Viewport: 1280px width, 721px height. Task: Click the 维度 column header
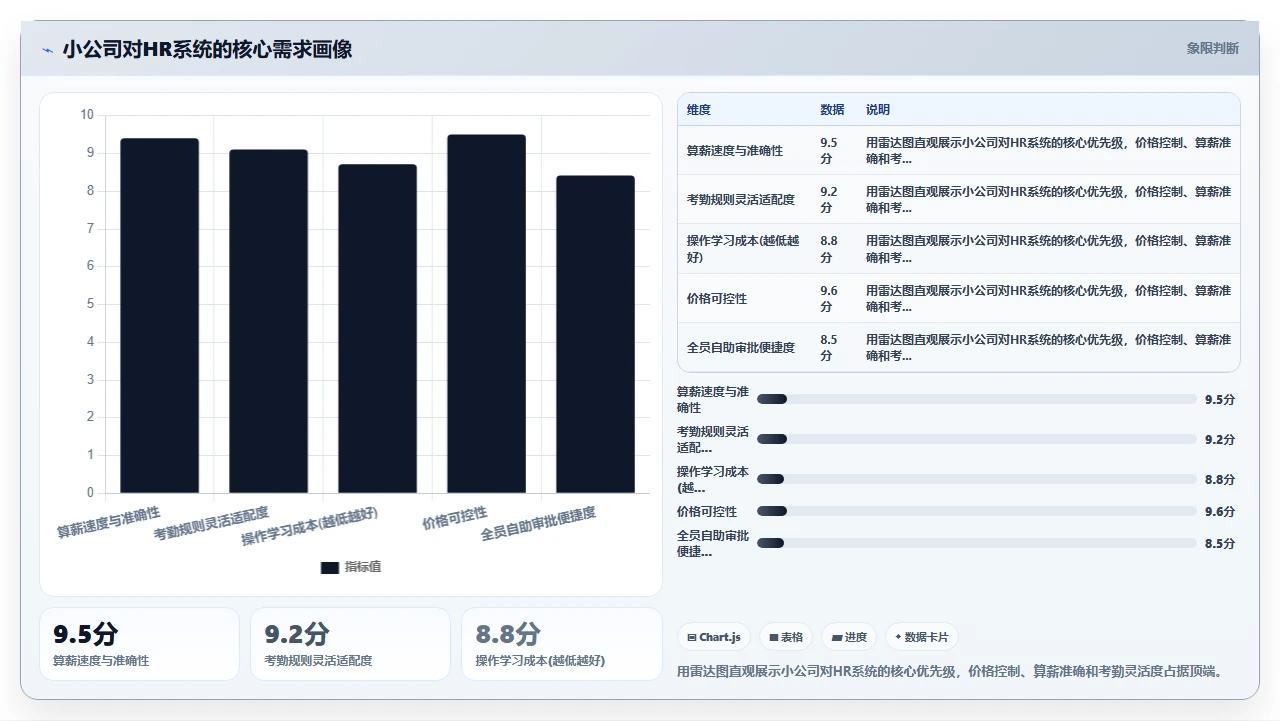pos(699,110)
